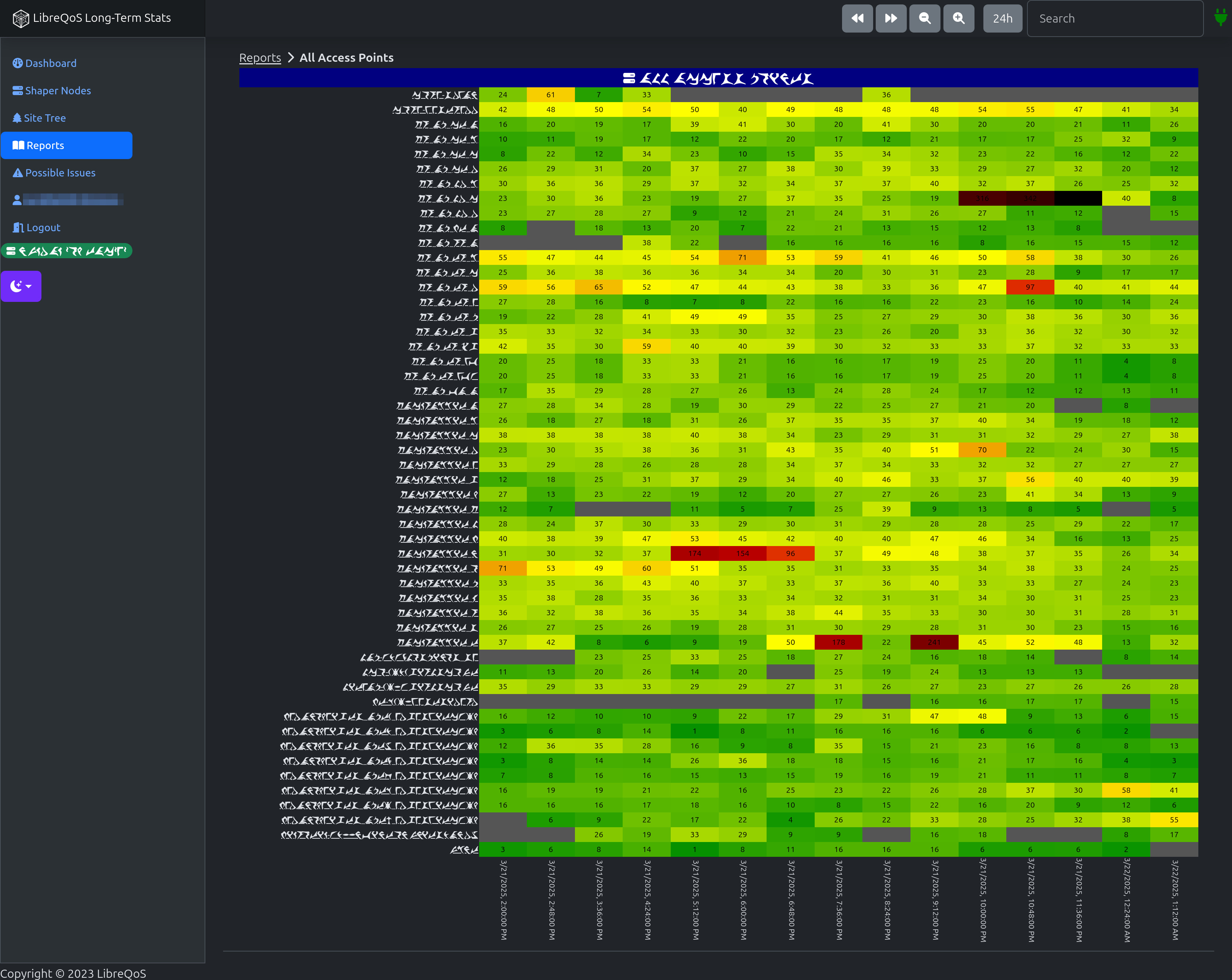Open the dark mode theme dropdown

(21, 286)
